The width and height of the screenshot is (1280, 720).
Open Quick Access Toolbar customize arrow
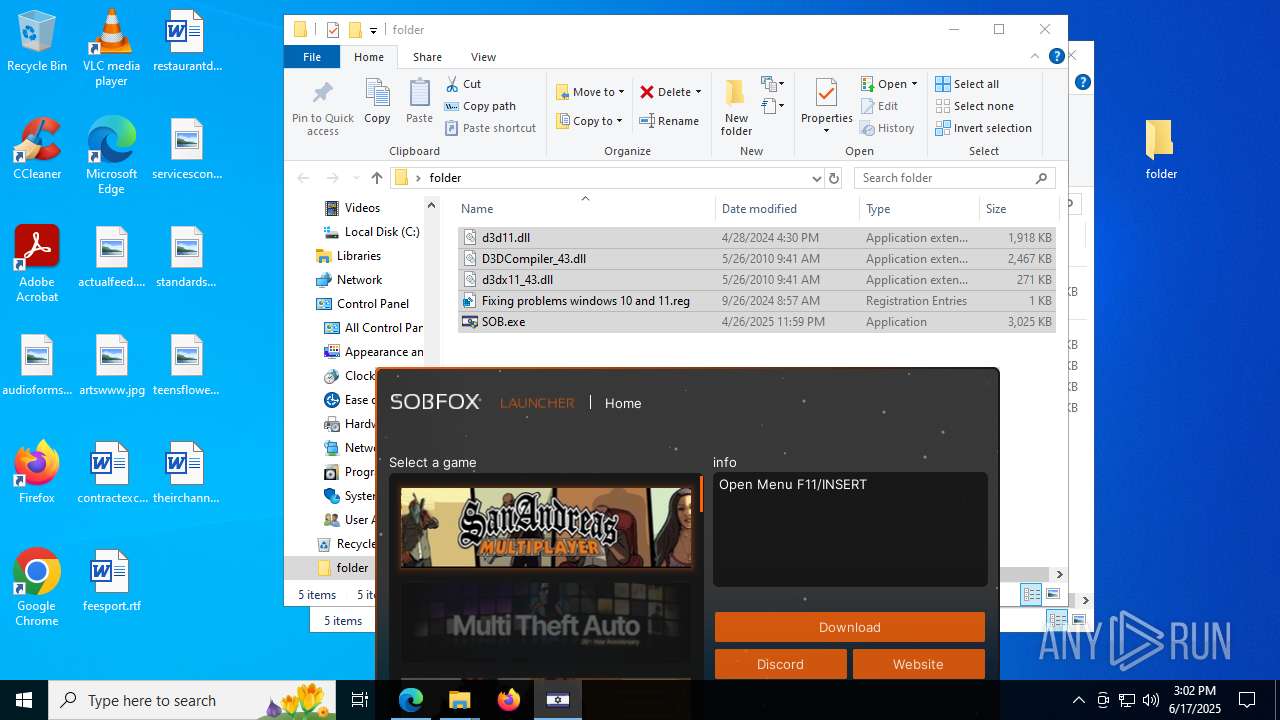coord(373,30)
